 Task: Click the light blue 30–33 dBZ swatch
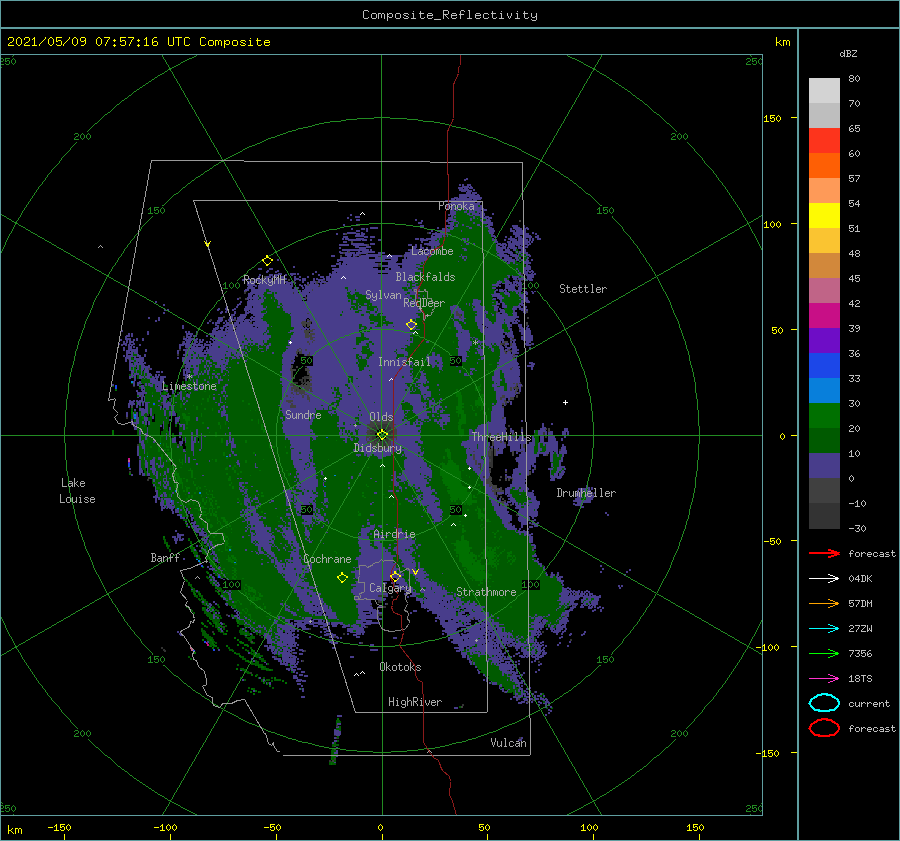pyautogui.click(x=824, y=391)
